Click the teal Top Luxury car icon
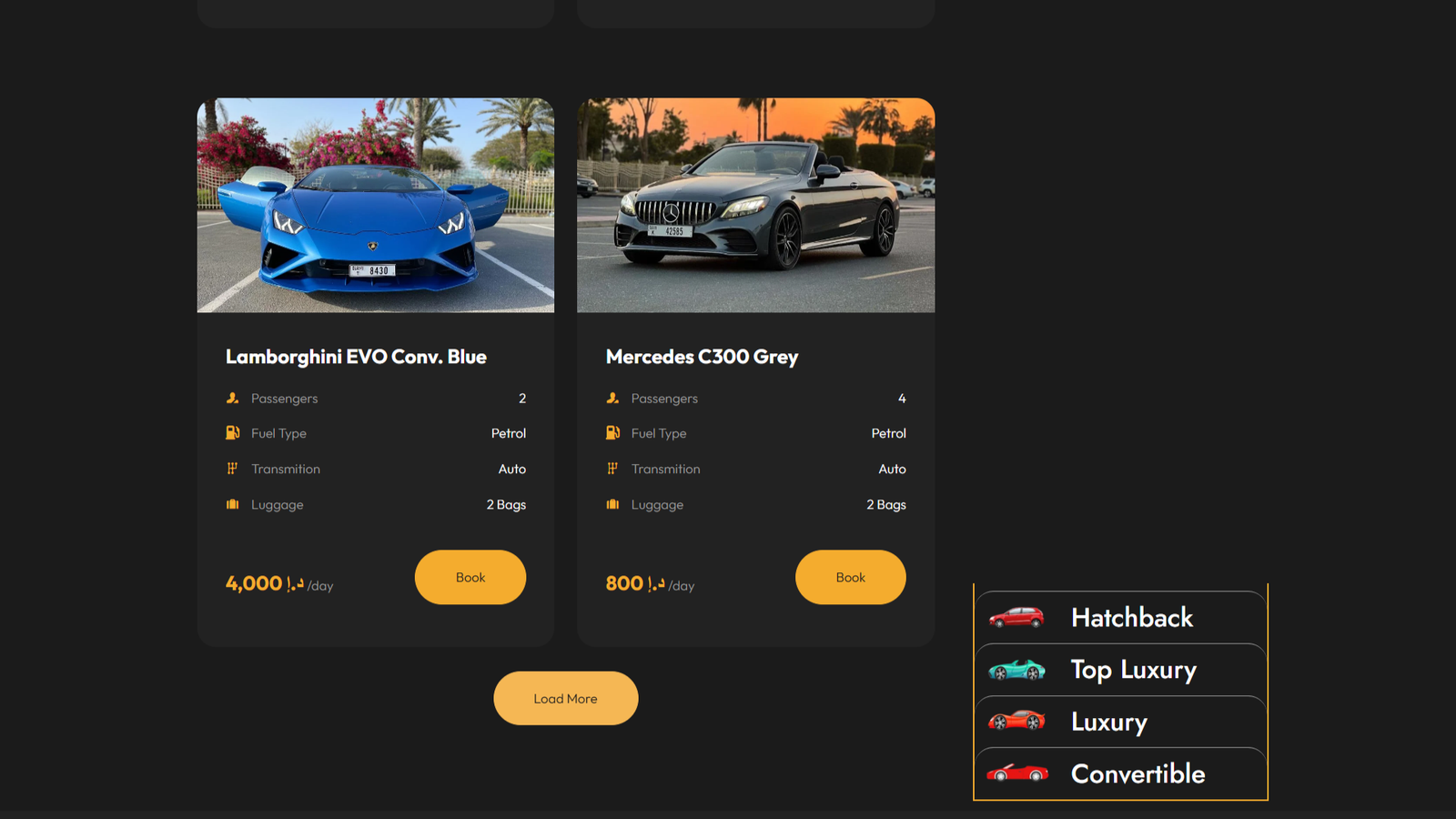Image resolution: width=1456 pixels, height=819 pixels. 1016,670
